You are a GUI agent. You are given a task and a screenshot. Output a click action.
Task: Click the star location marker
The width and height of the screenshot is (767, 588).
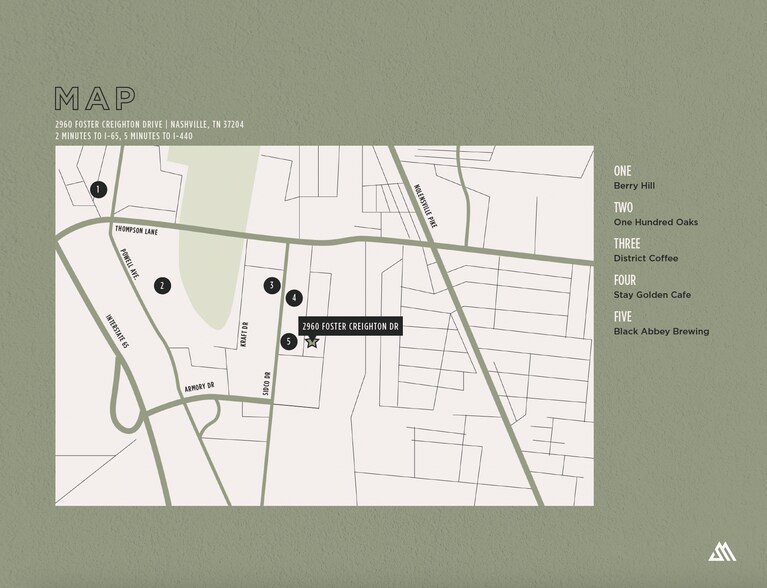click(312, 342)
